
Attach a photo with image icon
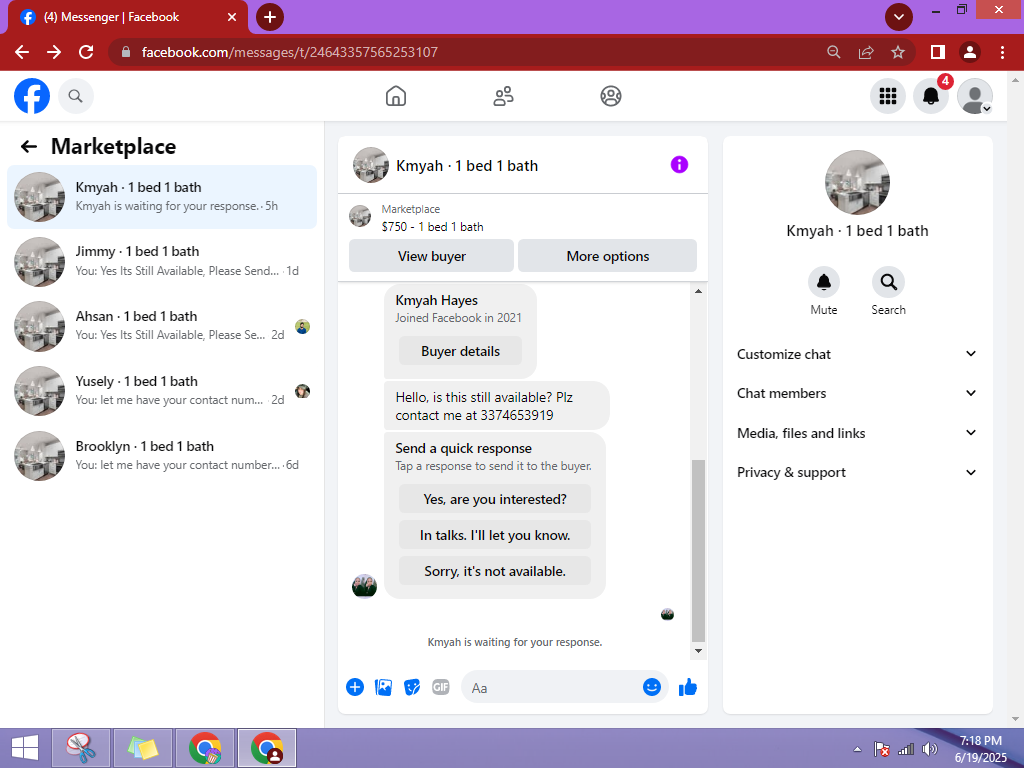point(383,687)
